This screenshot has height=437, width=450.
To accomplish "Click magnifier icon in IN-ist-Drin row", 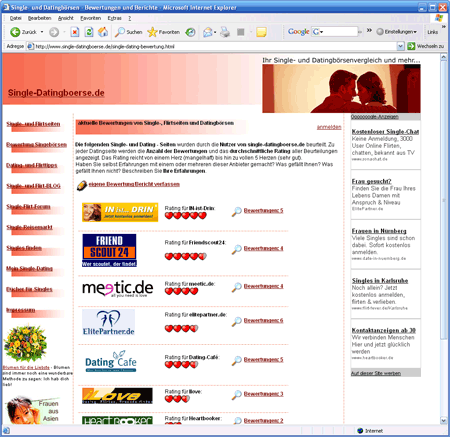I will click(x=236, y=211).
